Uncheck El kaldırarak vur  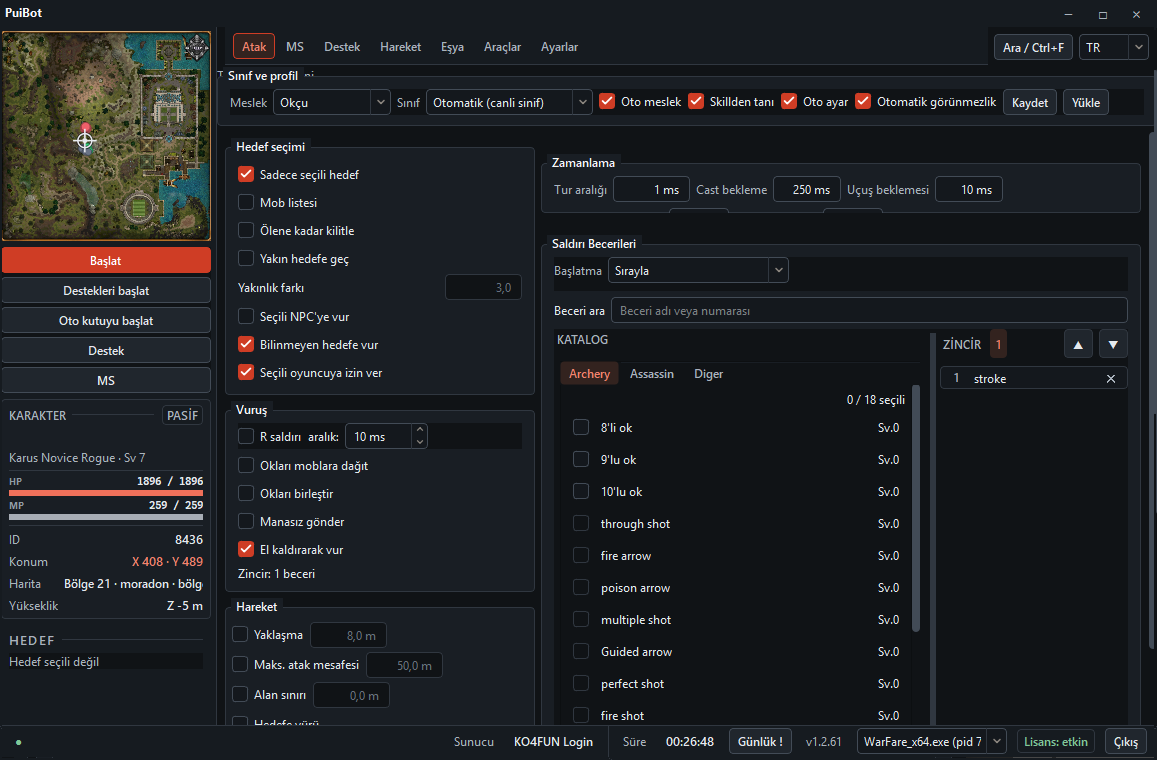pyautogui.click(x=246, y=549)
